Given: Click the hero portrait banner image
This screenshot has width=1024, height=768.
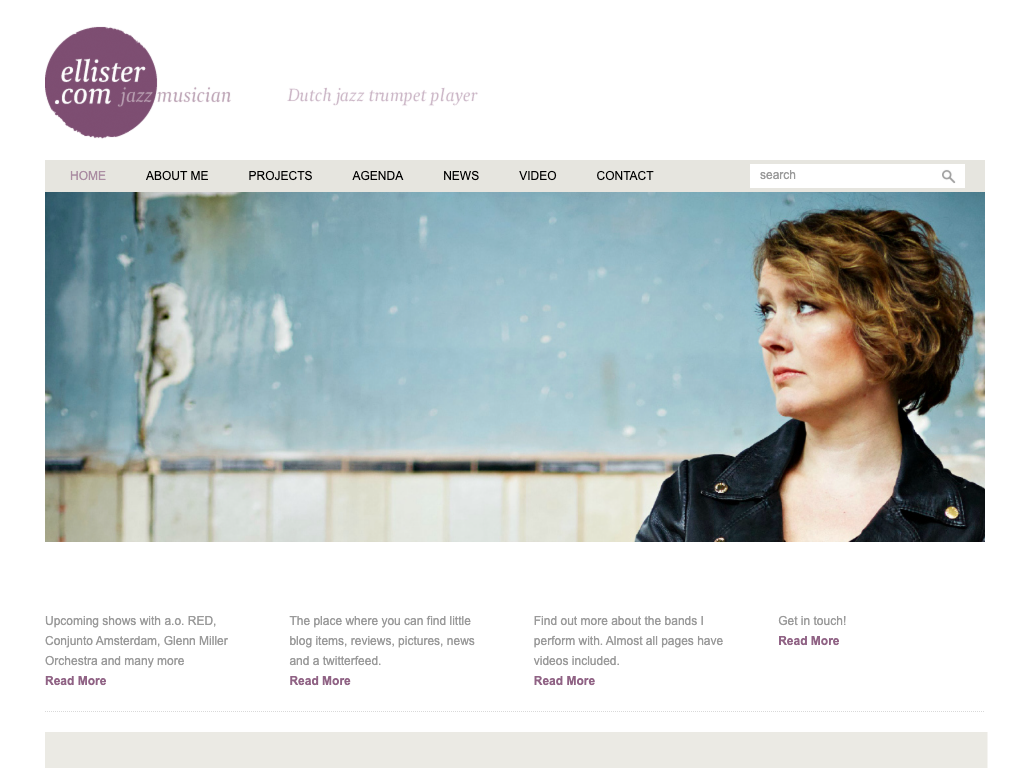Looking at the screenshot, I should point(515,366).
